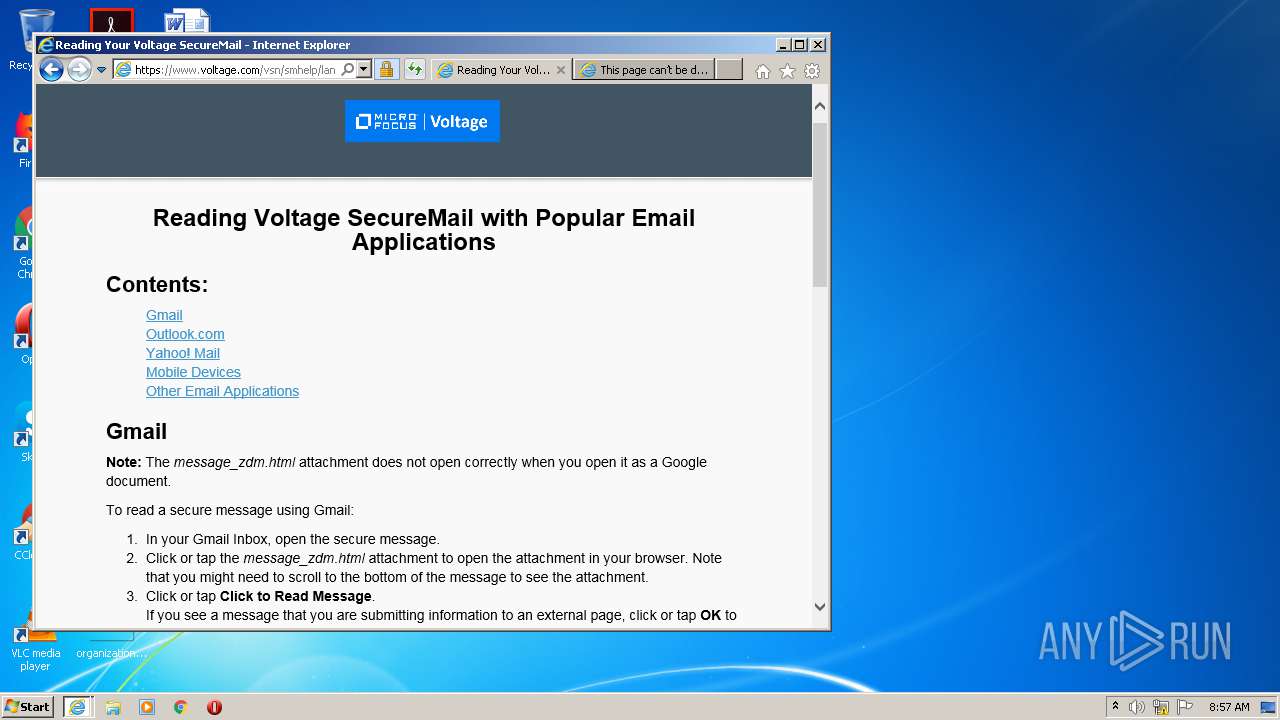Expand the address bar autocomplete dropdown

pyautogui.click(x=364, y=70)
